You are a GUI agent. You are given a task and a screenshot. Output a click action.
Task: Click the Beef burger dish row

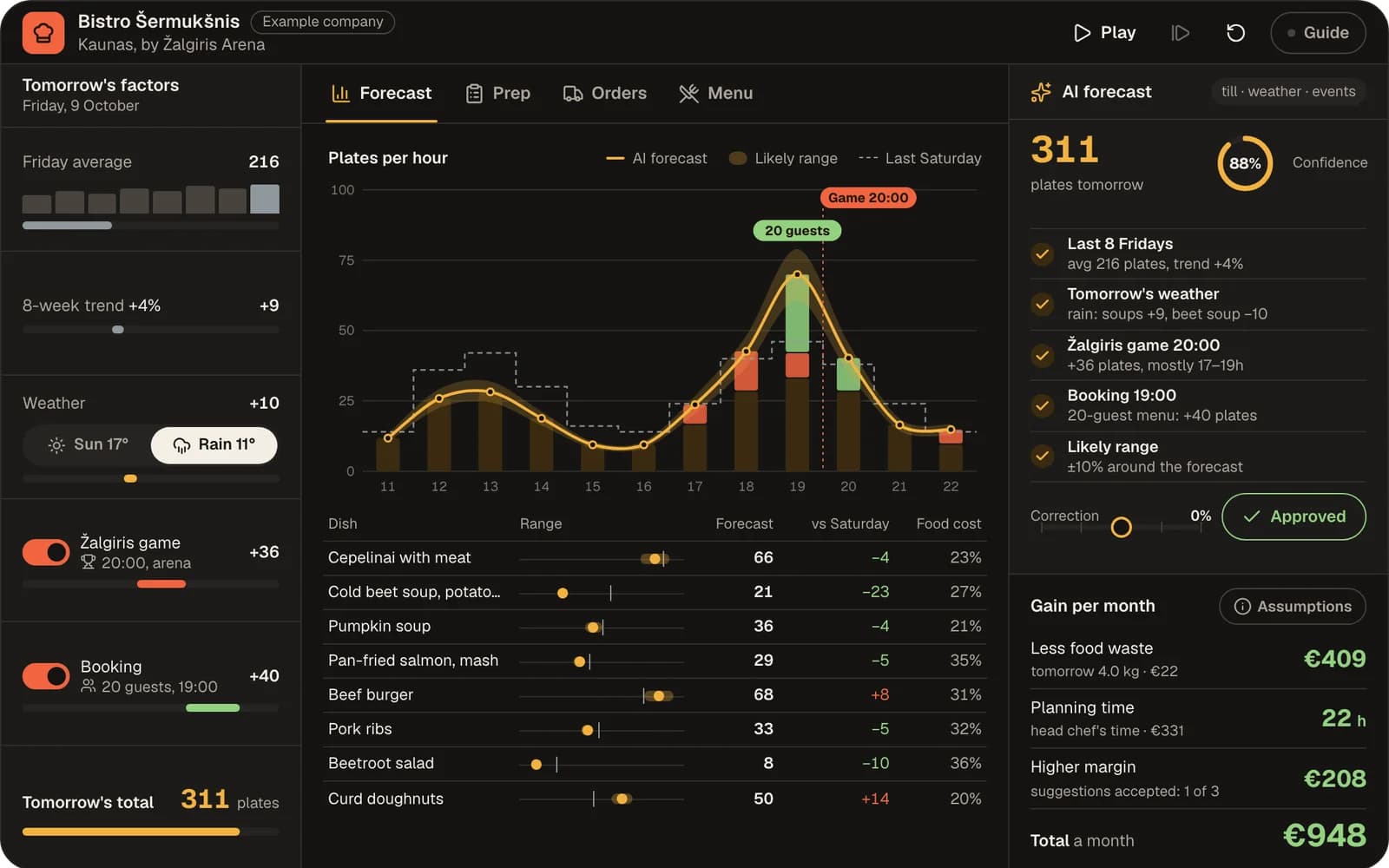(x=655, y=695)
